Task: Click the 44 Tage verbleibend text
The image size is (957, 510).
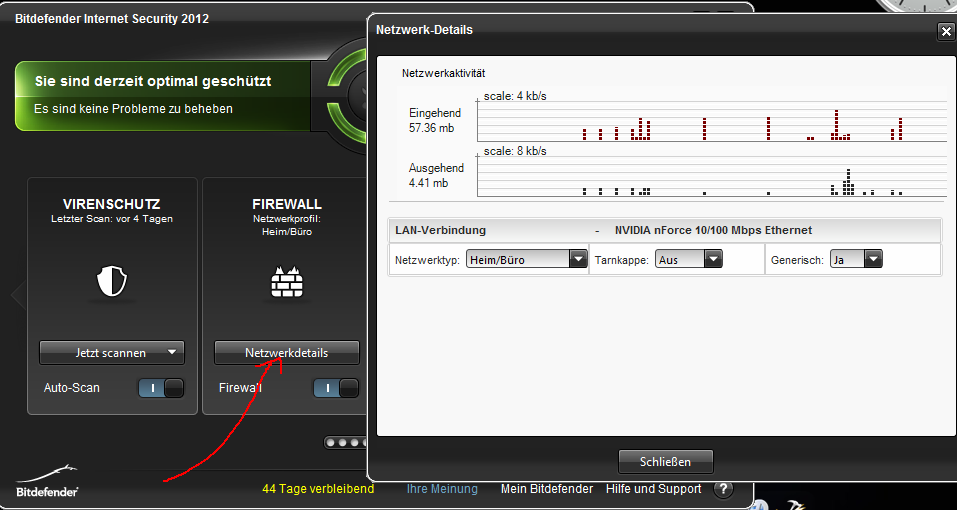Action: 318,489
